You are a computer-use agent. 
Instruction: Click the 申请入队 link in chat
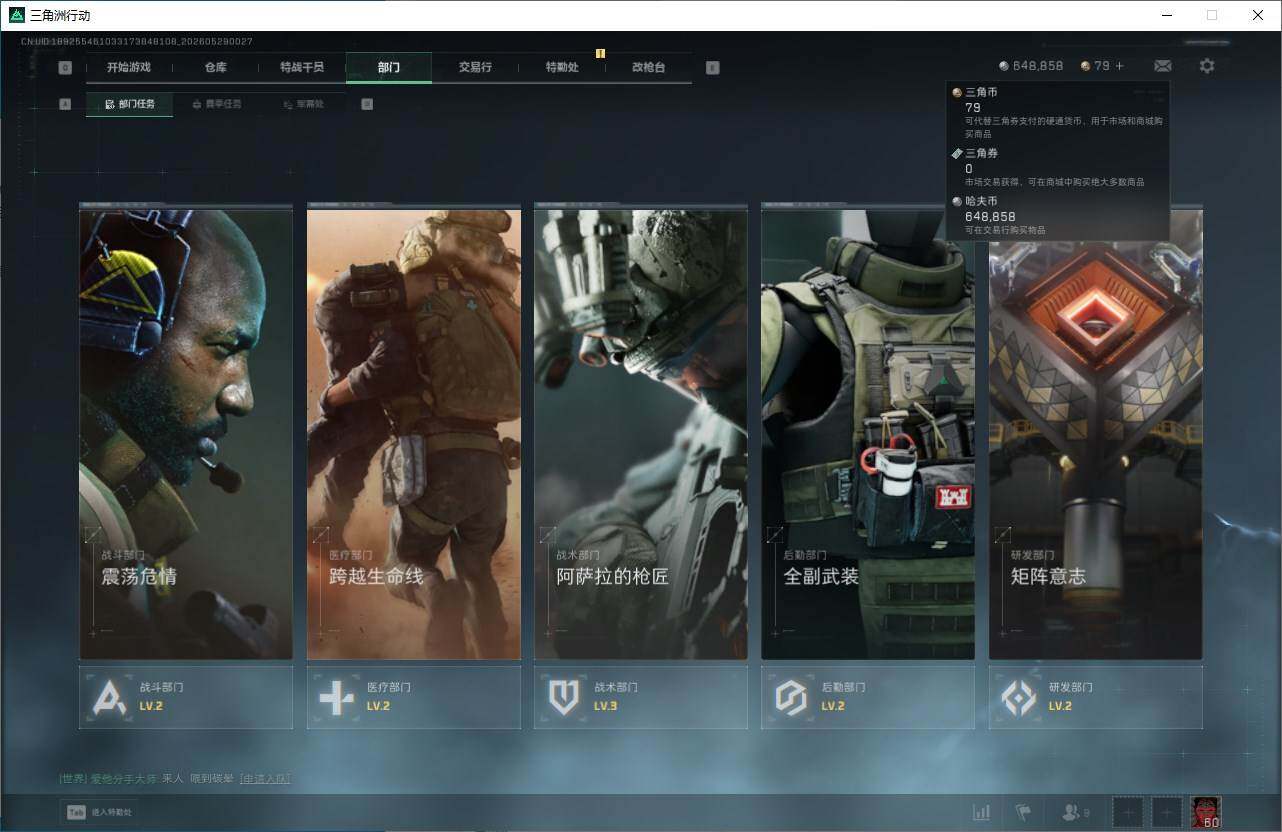click(265, 779)
